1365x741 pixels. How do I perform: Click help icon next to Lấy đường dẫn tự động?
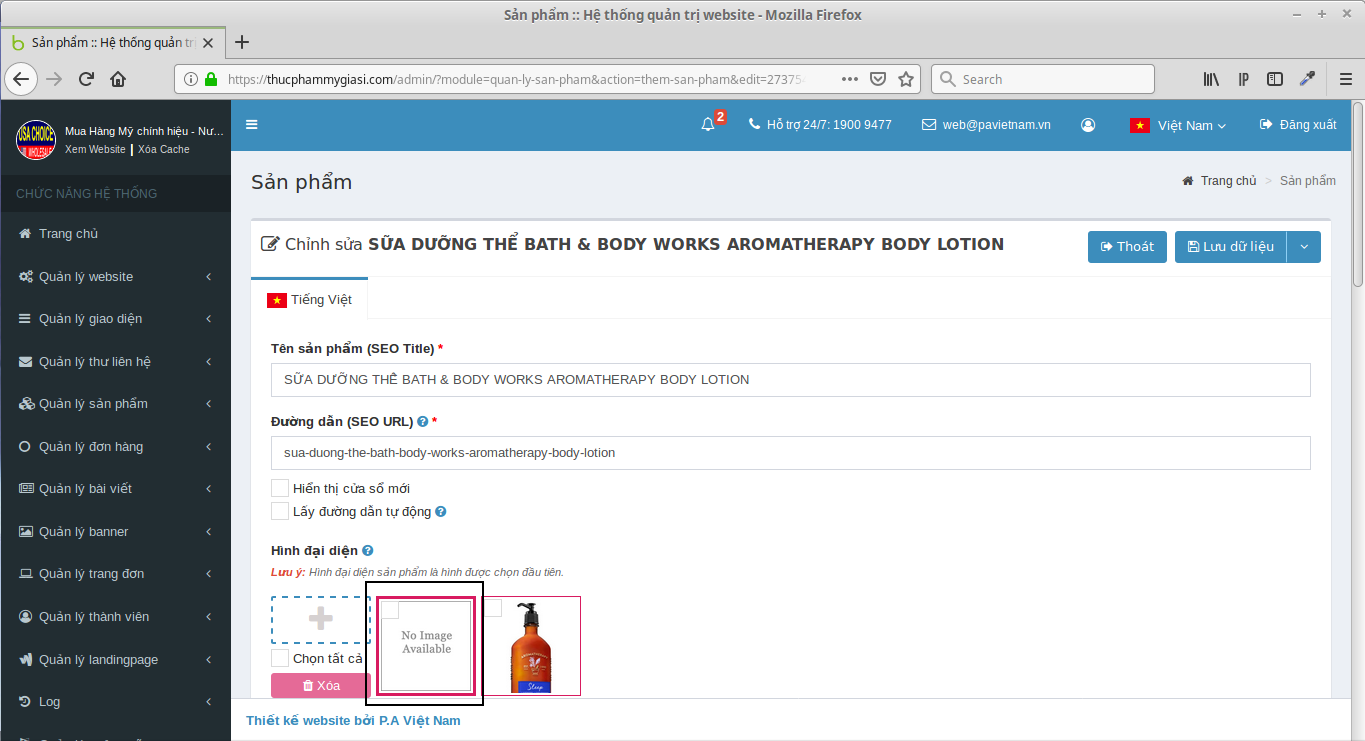441,512
